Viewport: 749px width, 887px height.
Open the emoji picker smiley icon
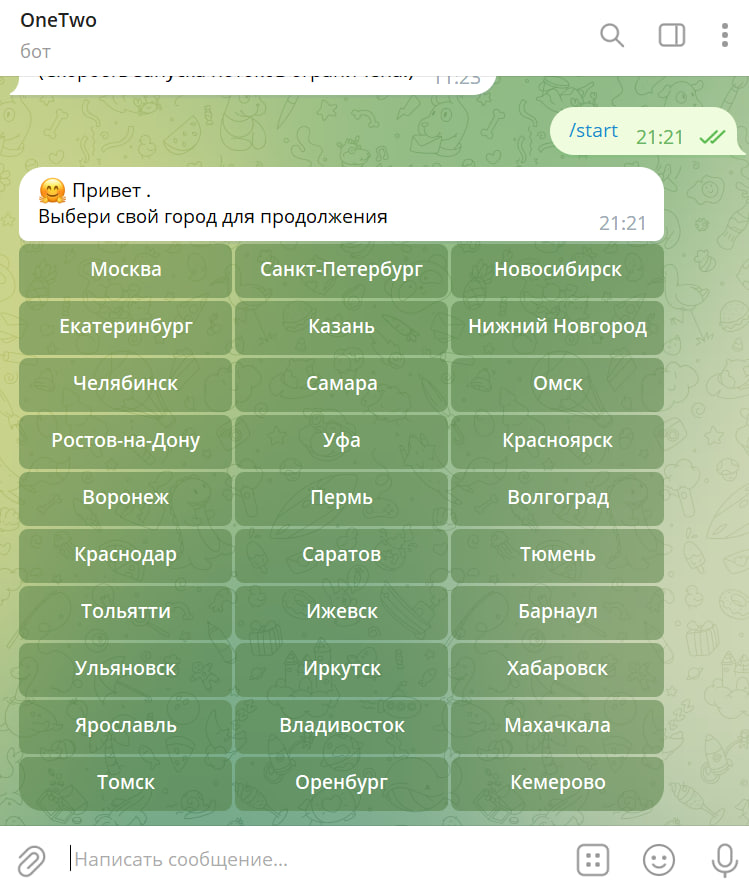point(658,859)
